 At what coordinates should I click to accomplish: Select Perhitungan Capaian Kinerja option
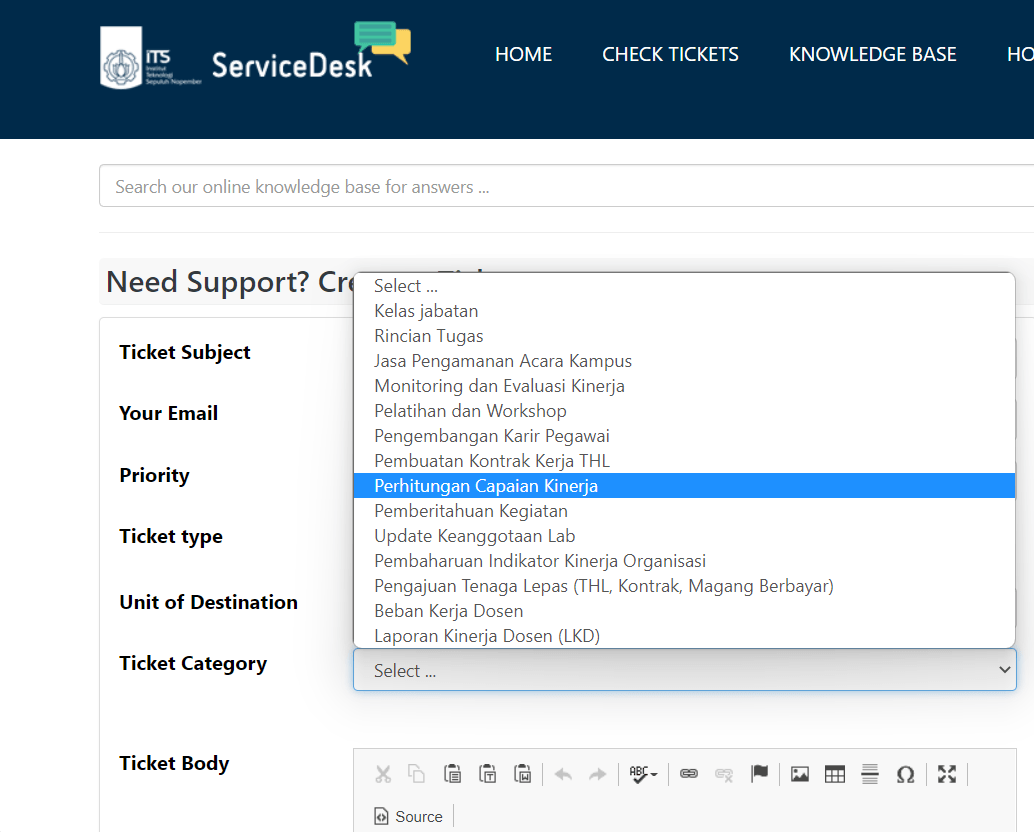pyautogui.click(x=486, y=486)
